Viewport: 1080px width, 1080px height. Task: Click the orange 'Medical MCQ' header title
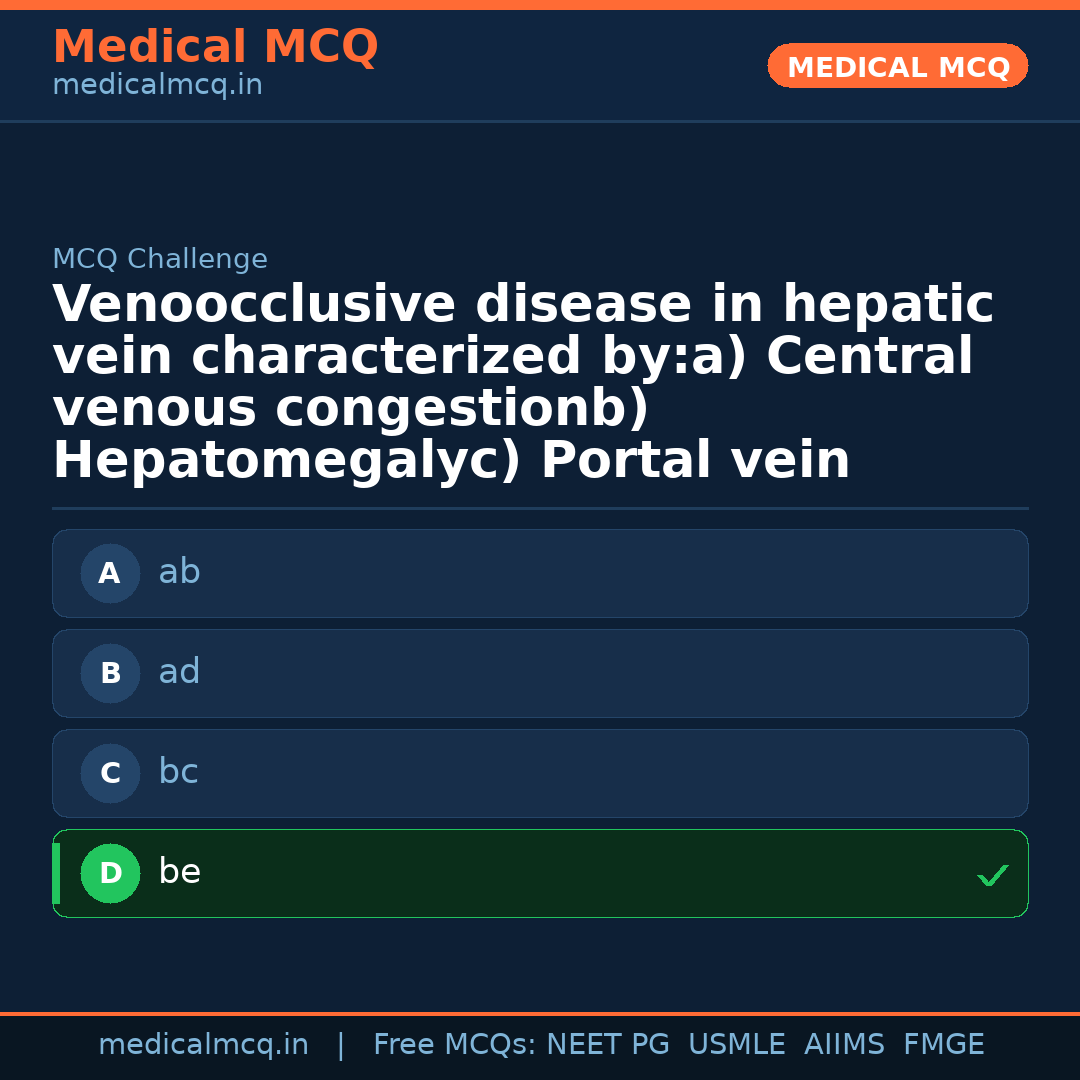215,47
